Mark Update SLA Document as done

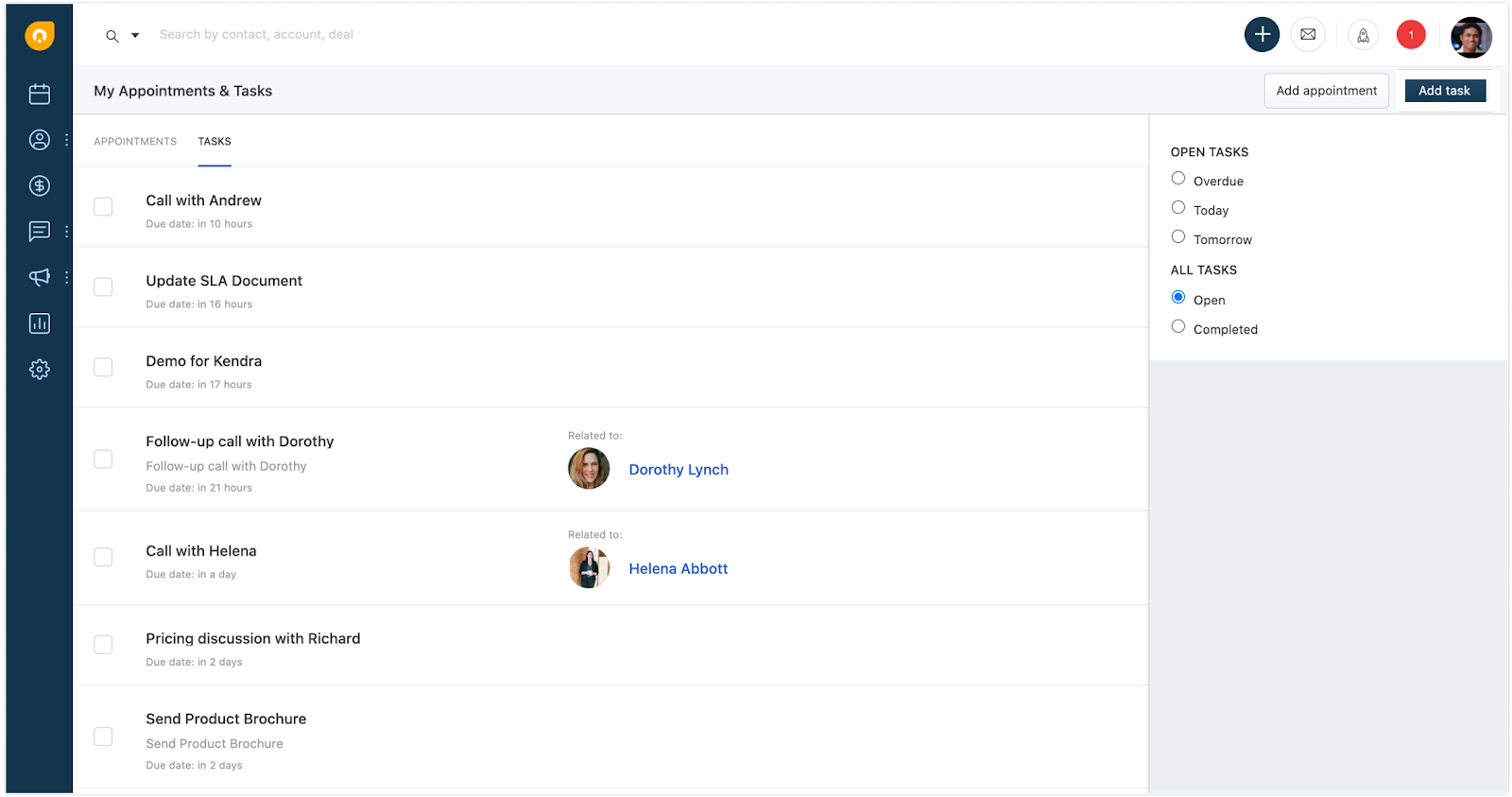pyautogui.click(x=103, y=286)
